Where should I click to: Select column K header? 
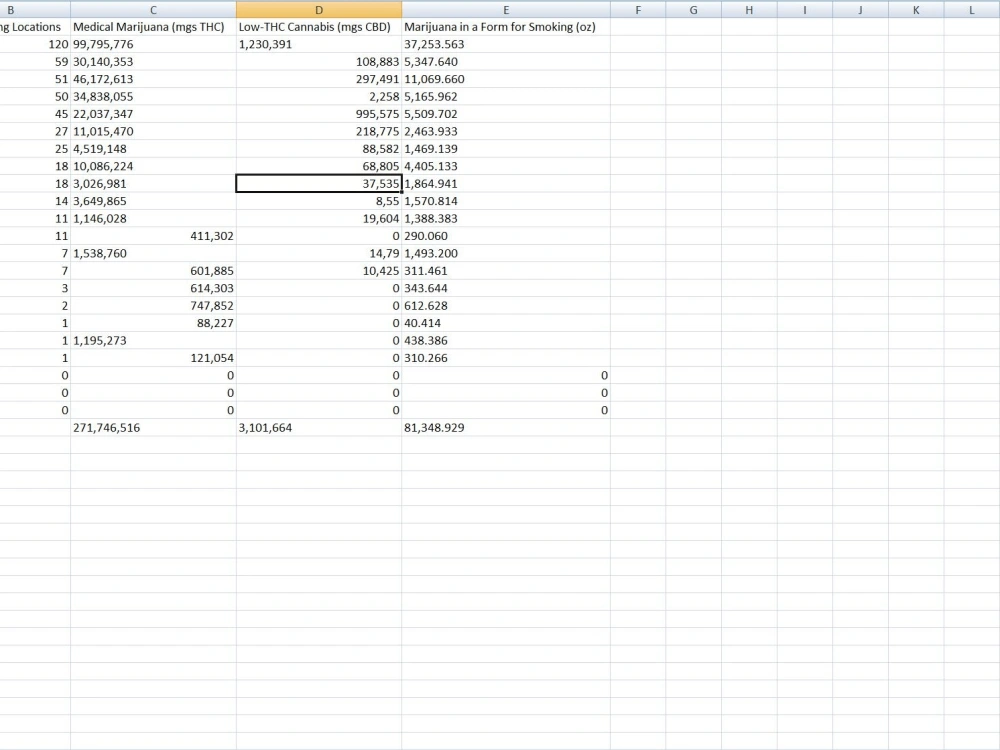click(x=916, y=10)
